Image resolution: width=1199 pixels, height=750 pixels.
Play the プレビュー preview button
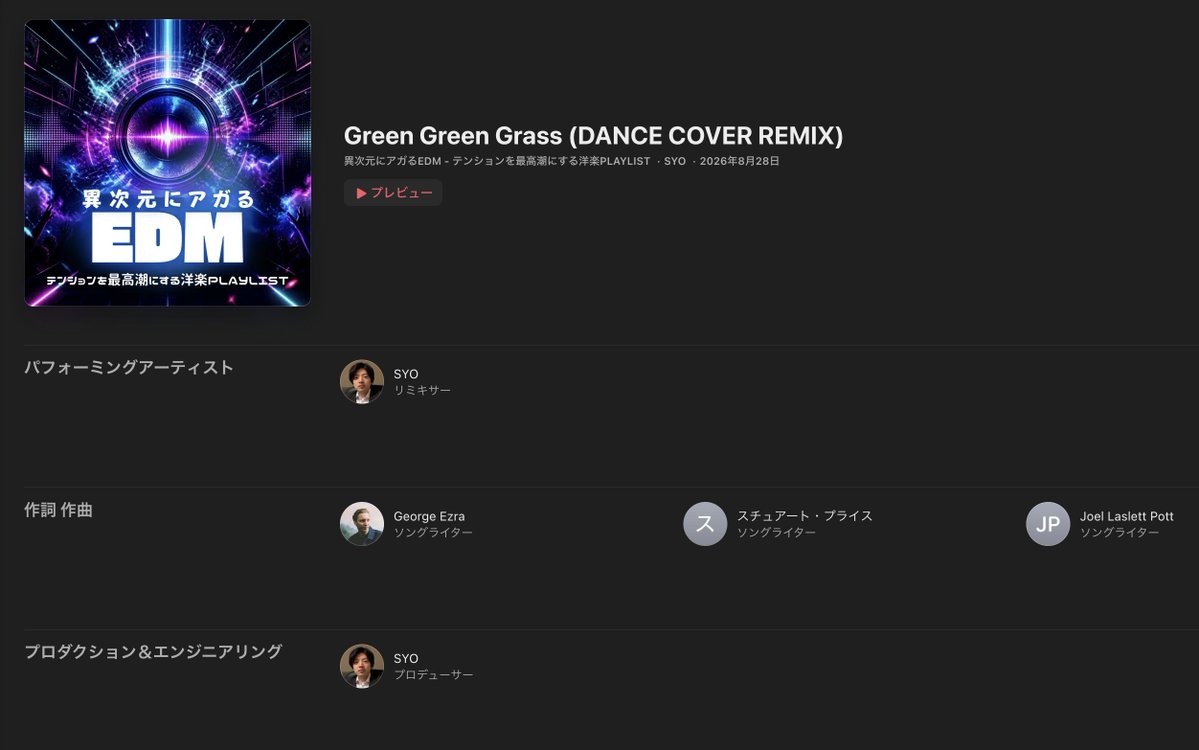393,193
